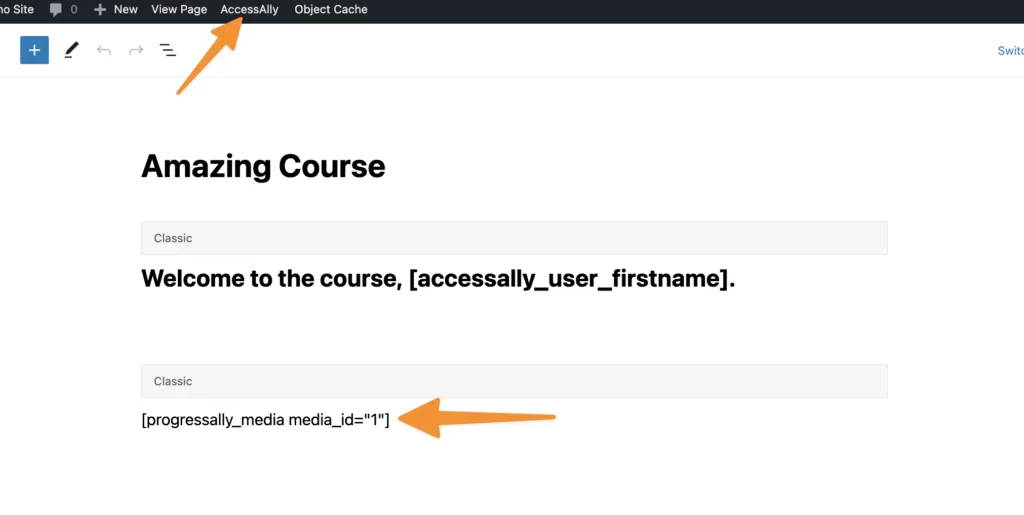The width and height of the screenshot is (1024, 515).
Task: Select the first Classic block header
Action: [x=514, y=238]
